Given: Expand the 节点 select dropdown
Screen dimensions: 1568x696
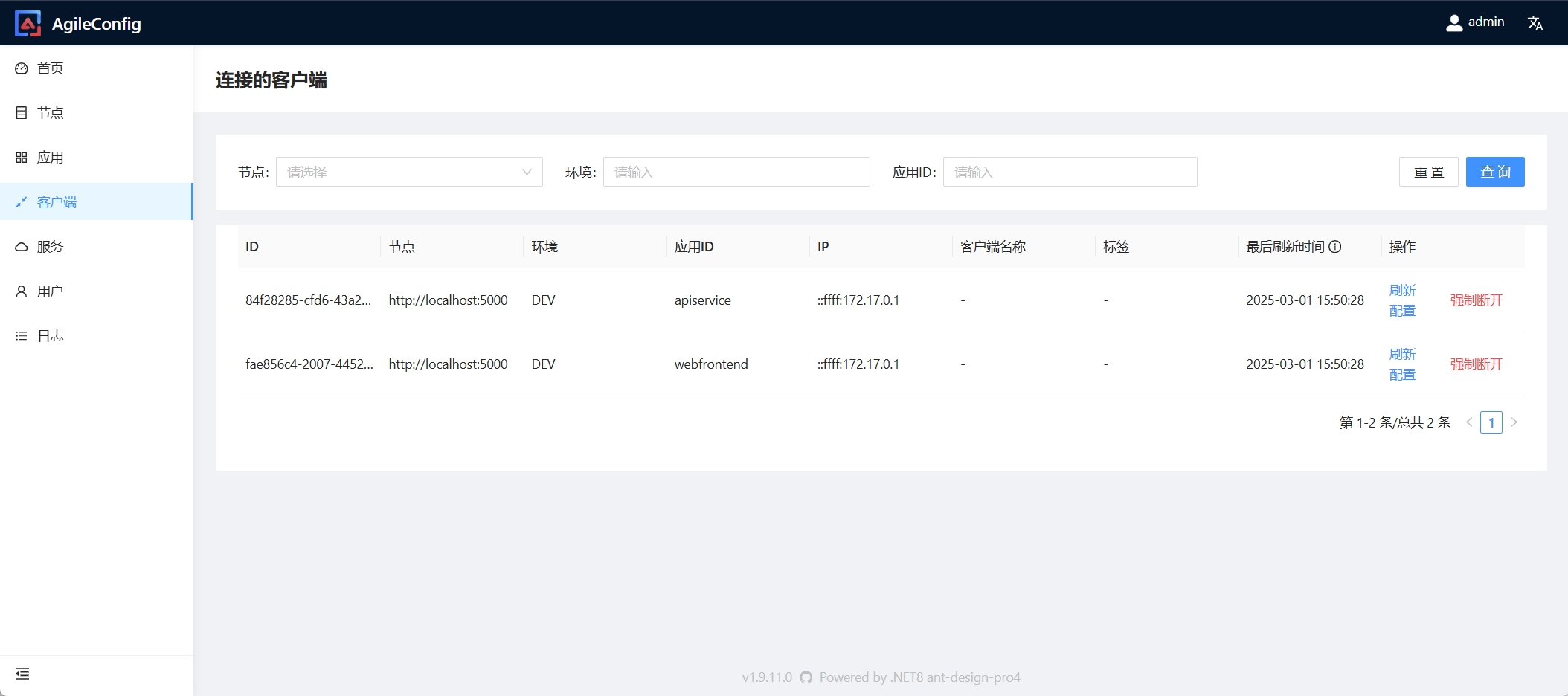Looking at the screenshot, I should pos(408,173).
